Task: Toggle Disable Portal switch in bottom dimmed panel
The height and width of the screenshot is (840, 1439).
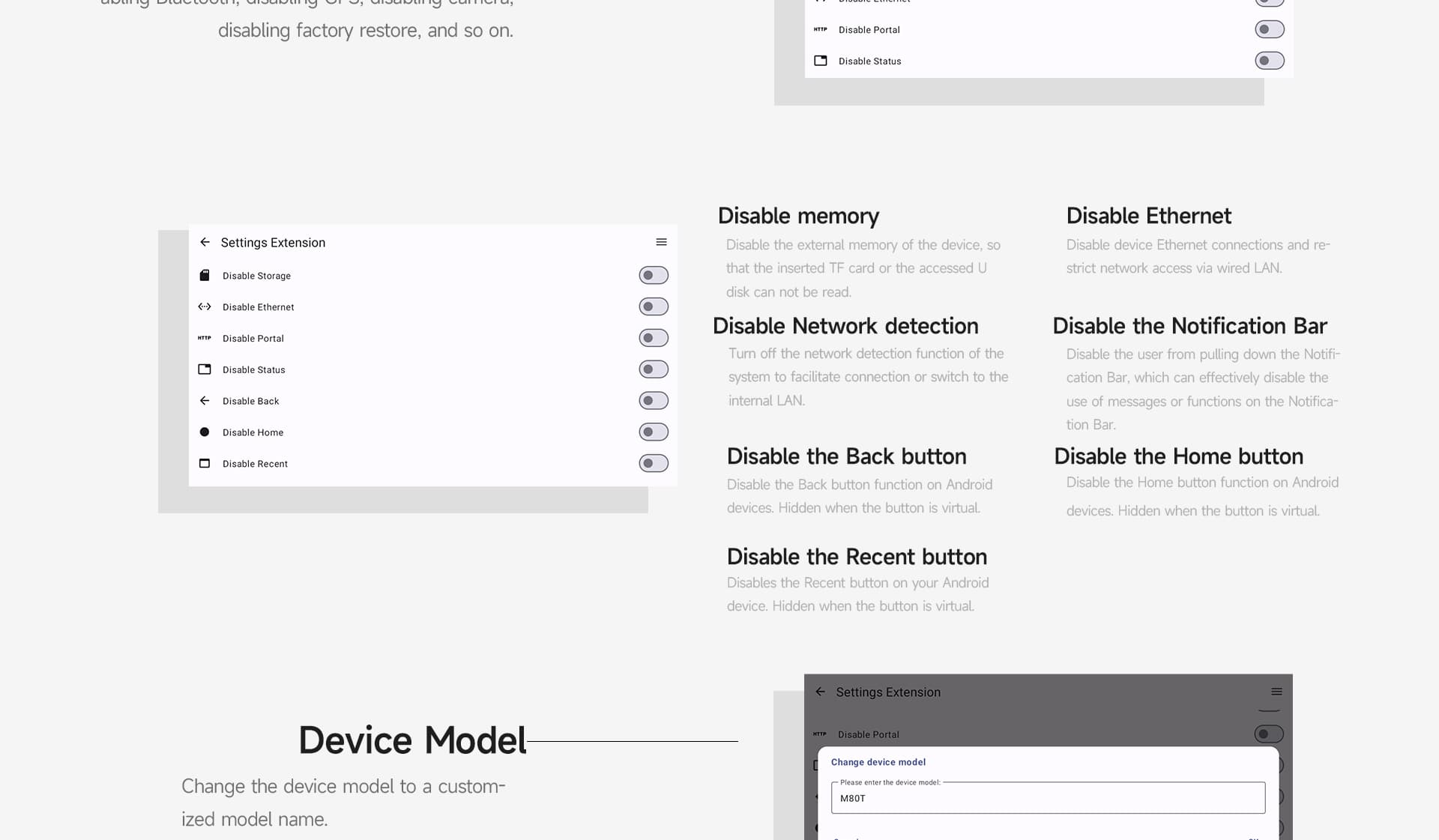Action: [1269, 734]
